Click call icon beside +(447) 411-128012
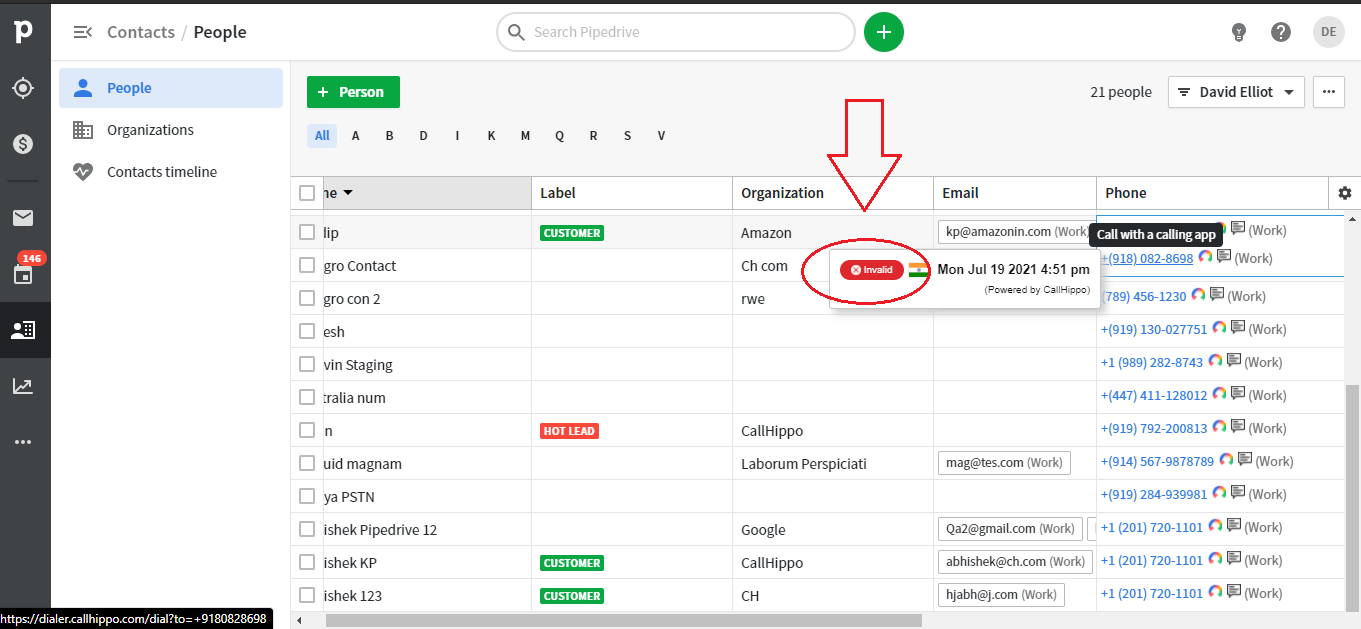The image size is (1361, 629). (x=1219, y=394)
